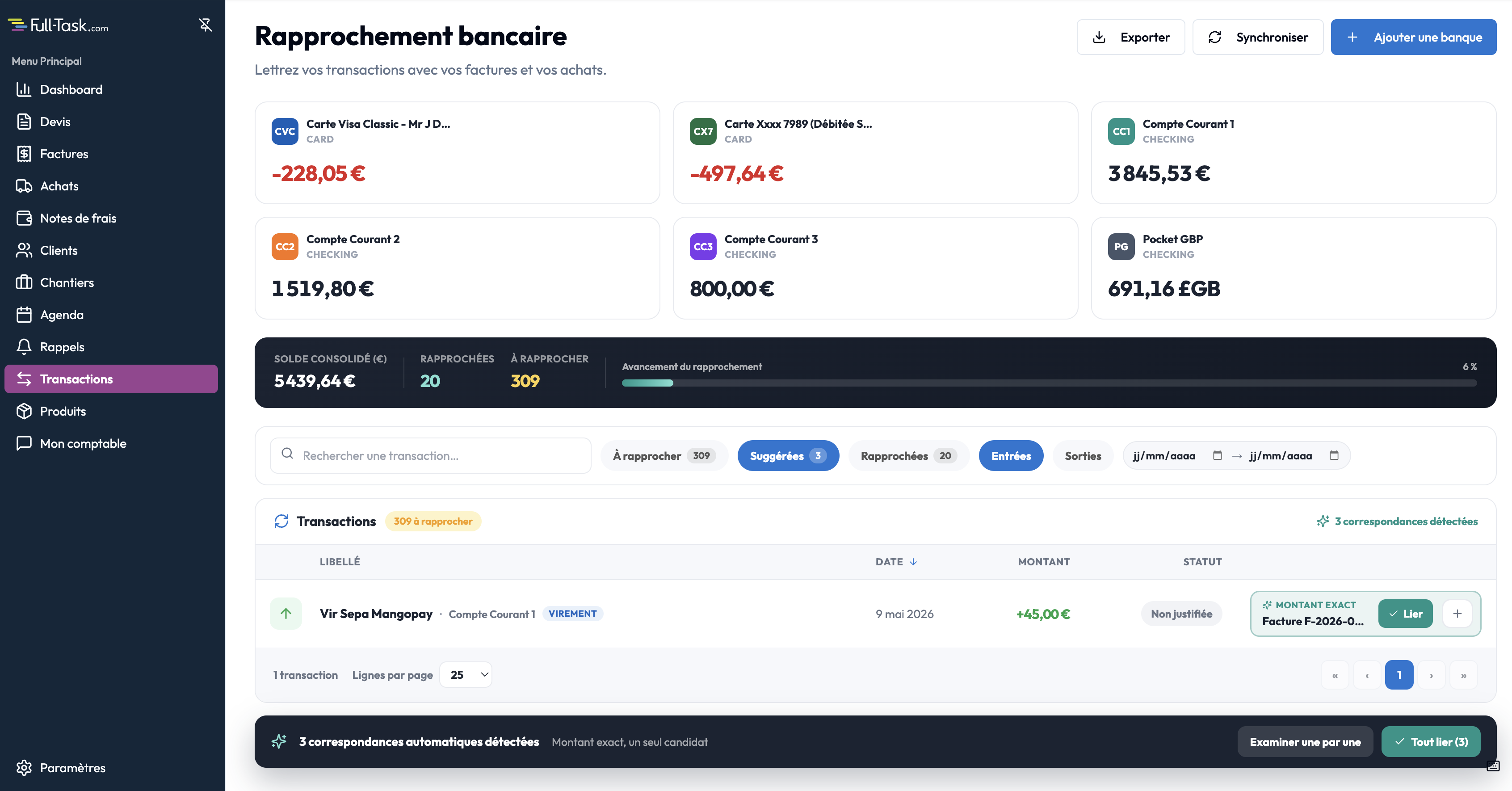Image resolution: width=1512 pixels, height=791 pixels.
Task: Open Paramètres gear icon
Action: (x=24, y=767)
